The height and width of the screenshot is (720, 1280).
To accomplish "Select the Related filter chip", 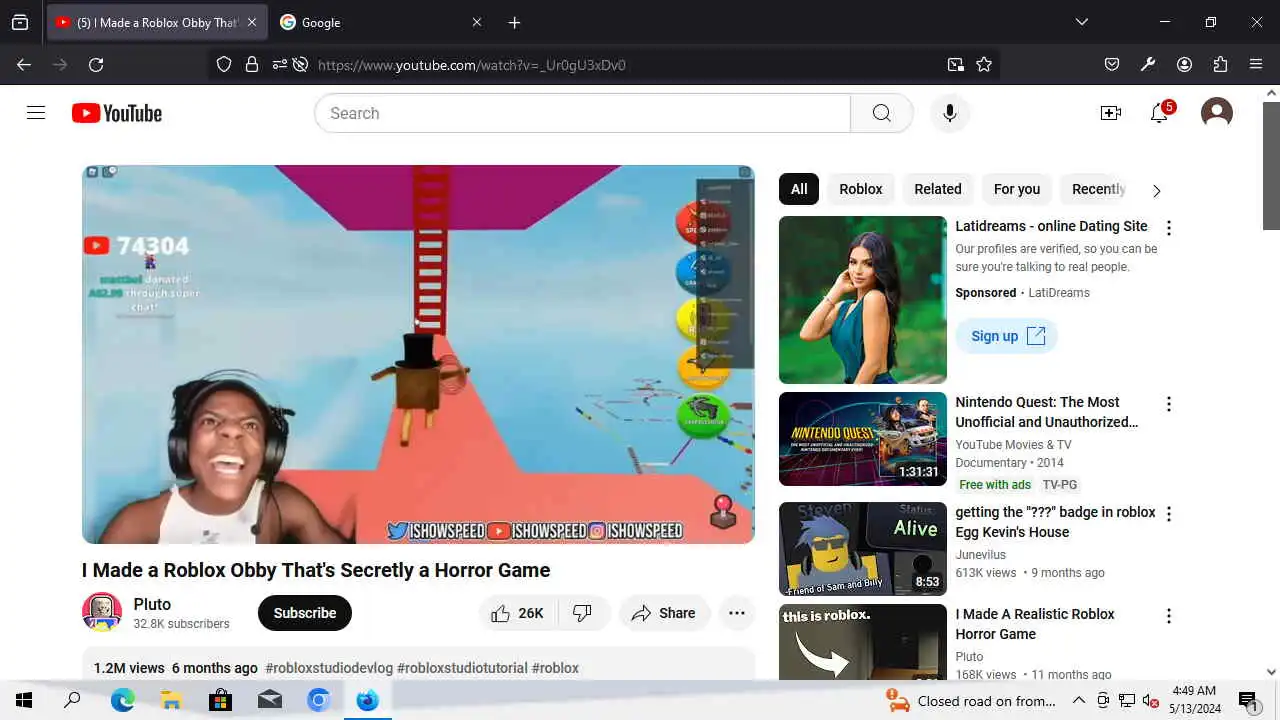I will point(938,189).
